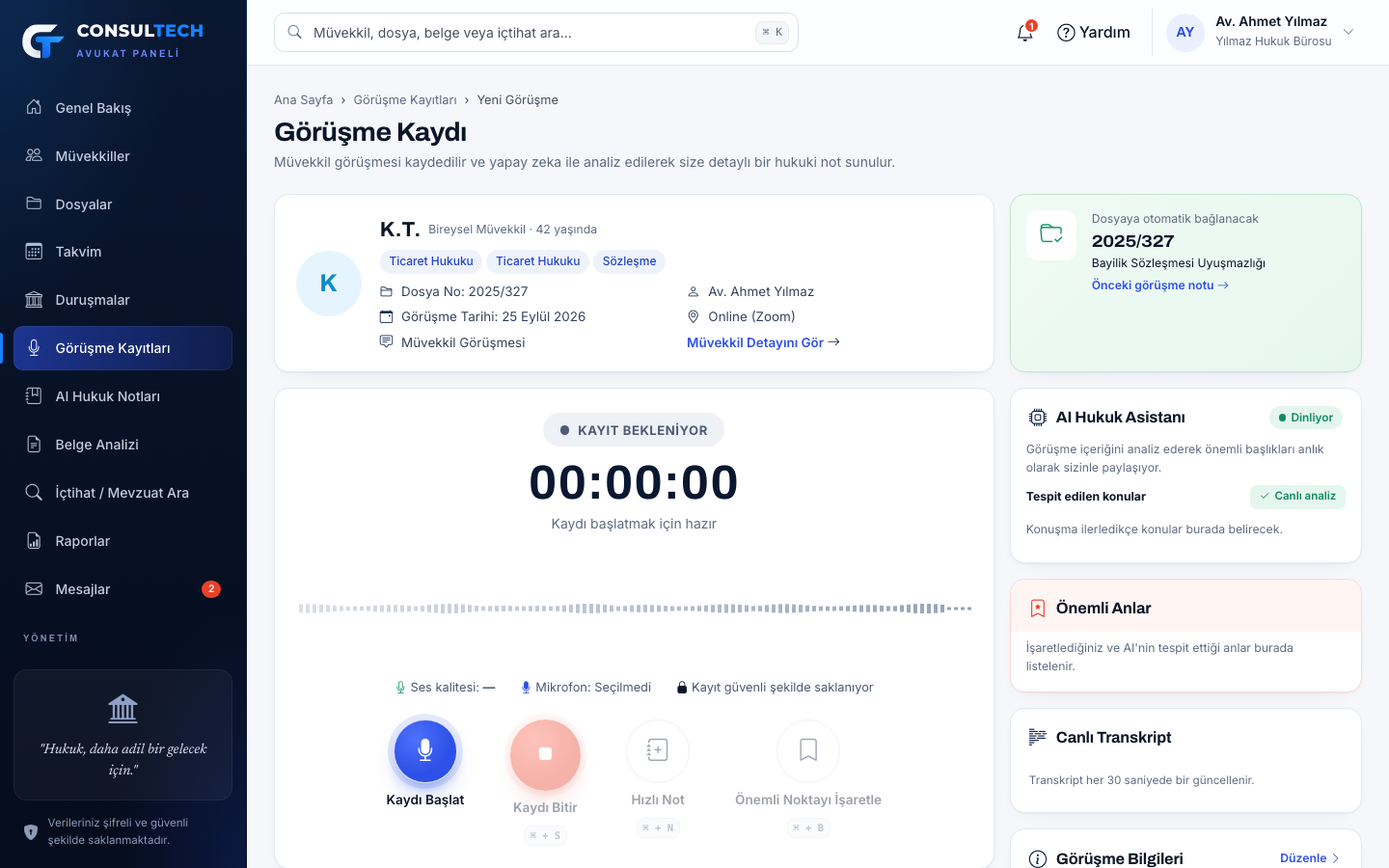Click the ConsulTech logo
The image size is (1389, 868).
point(113,40)
